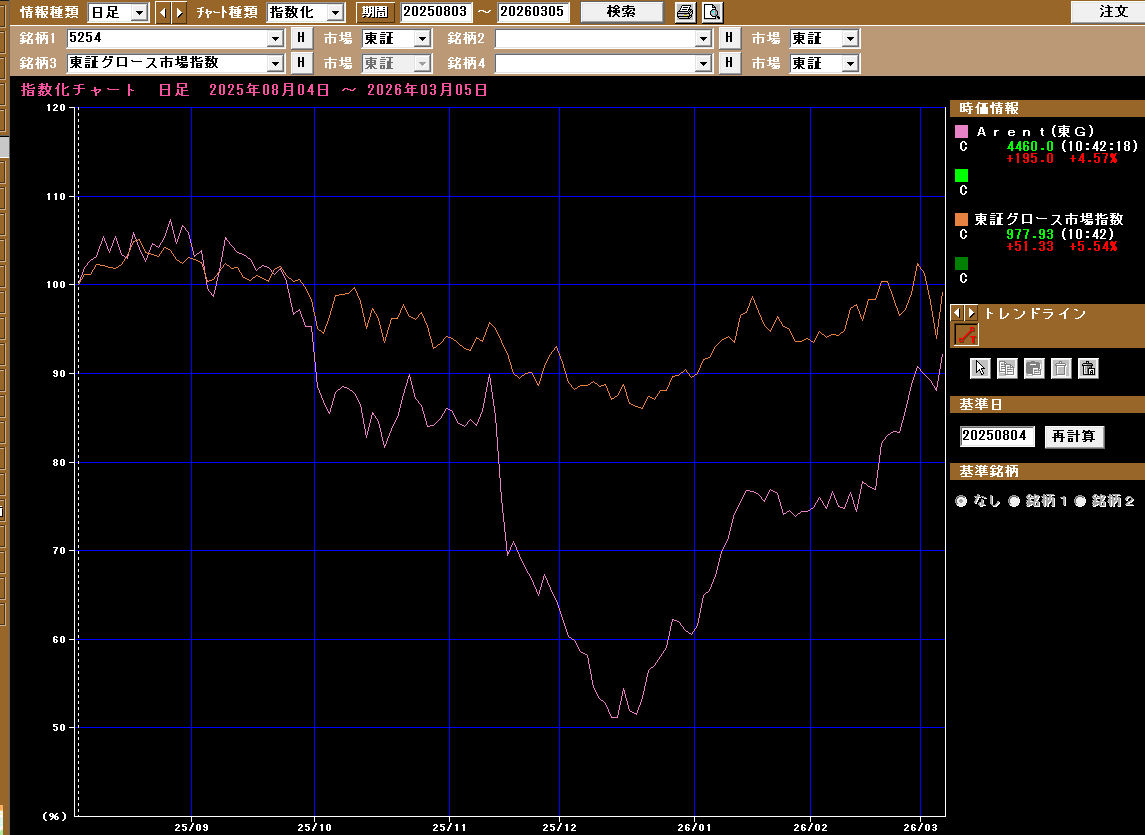This screenshot has height=835, width=1145.
Task: Select the なし radio button under 基準銘柄
Action: coord(962,501)
